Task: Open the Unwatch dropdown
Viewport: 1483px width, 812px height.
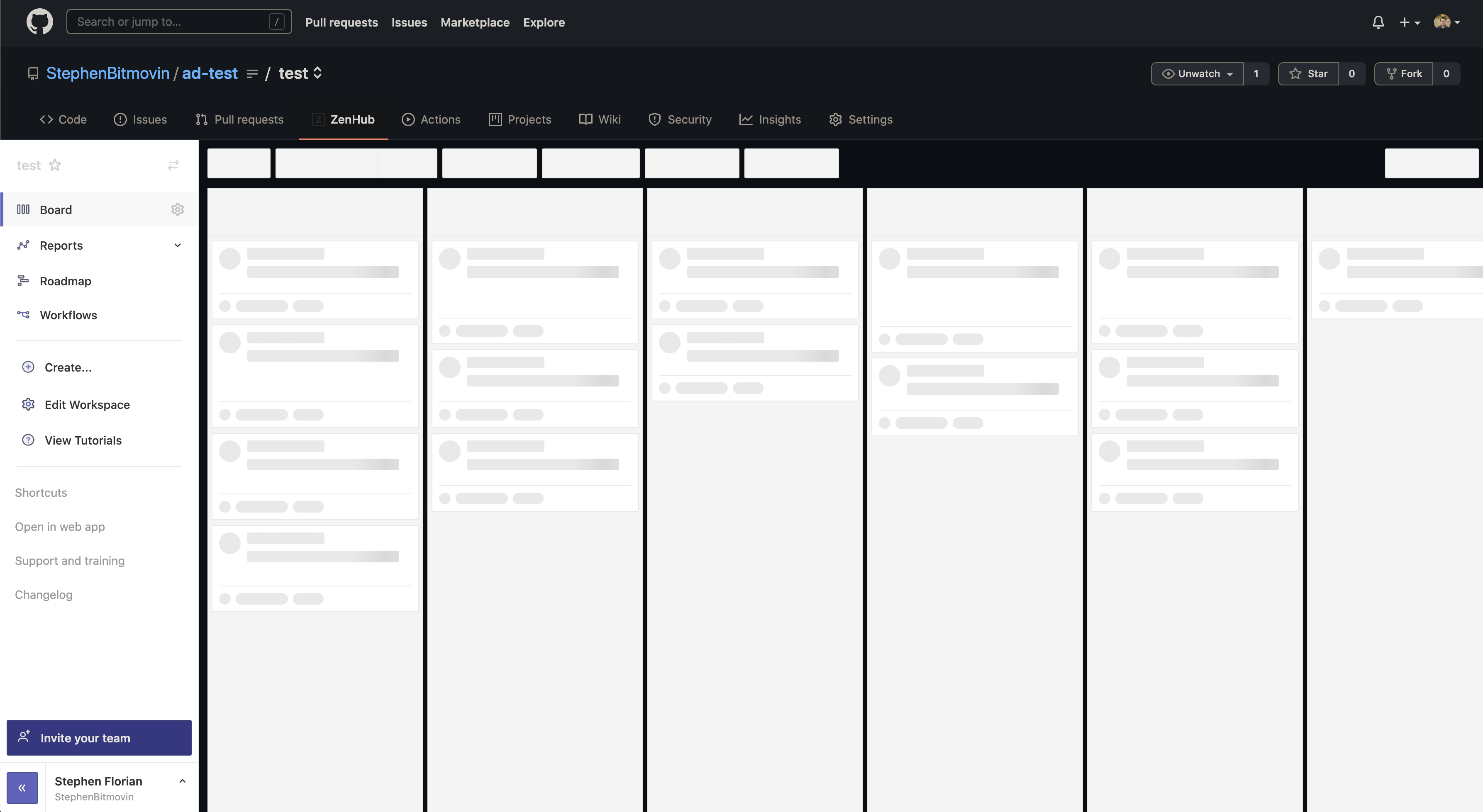Action: [1198, 74]
